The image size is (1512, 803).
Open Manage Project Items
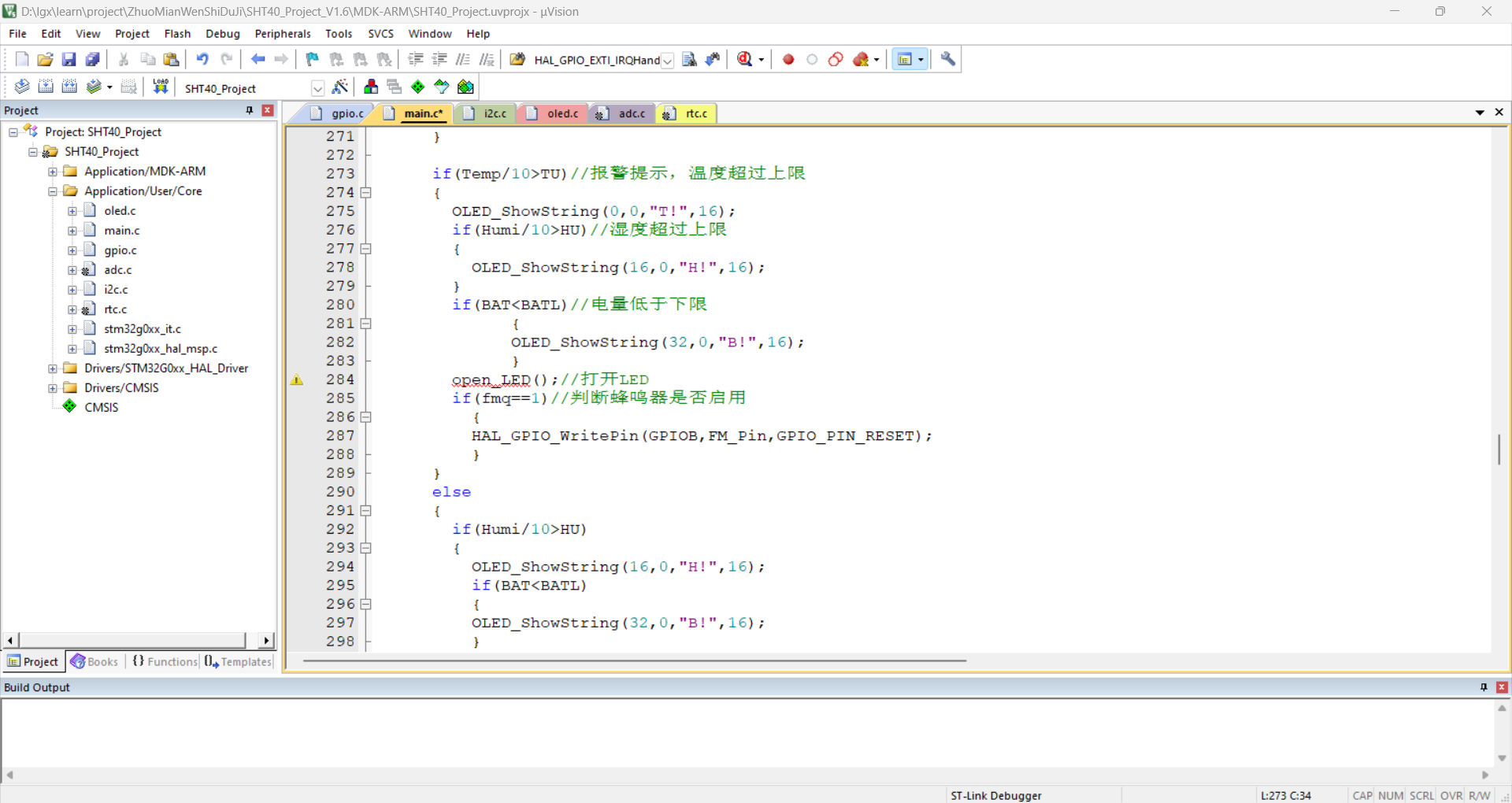(371, 87)
